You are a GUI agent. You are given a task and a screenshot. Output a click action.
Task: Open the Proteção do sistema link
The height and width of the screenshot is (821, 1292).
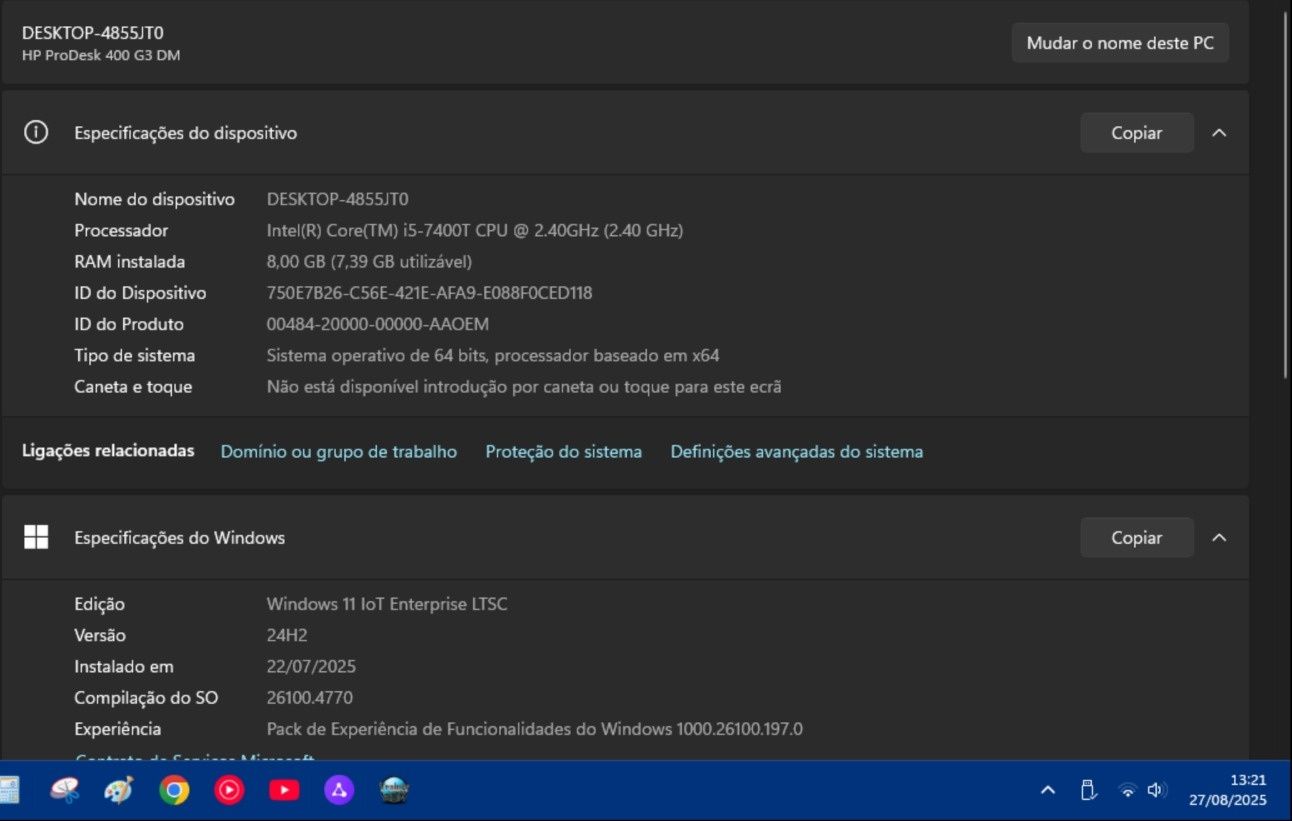coord(564,452)
